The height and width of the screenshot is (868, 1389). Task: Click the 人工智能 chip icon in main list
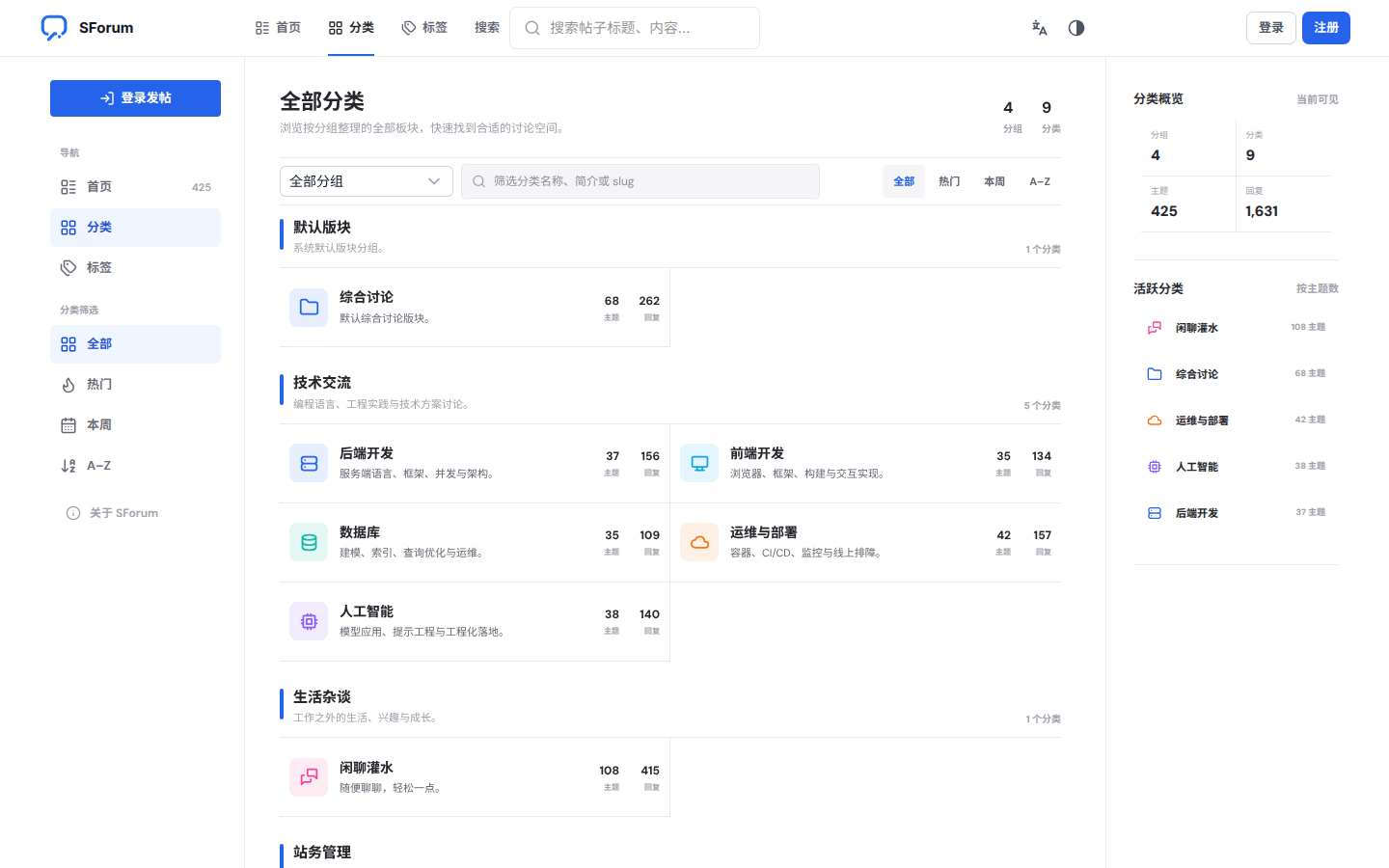pos(309,621)
